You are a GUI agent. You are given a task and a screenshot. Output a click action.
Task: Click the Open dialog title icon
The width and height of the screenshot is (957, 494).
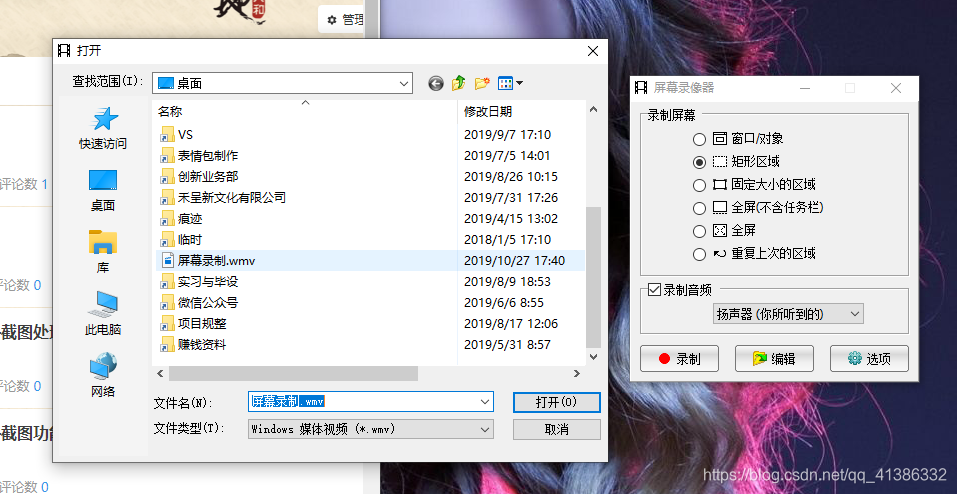pos(64,51)
